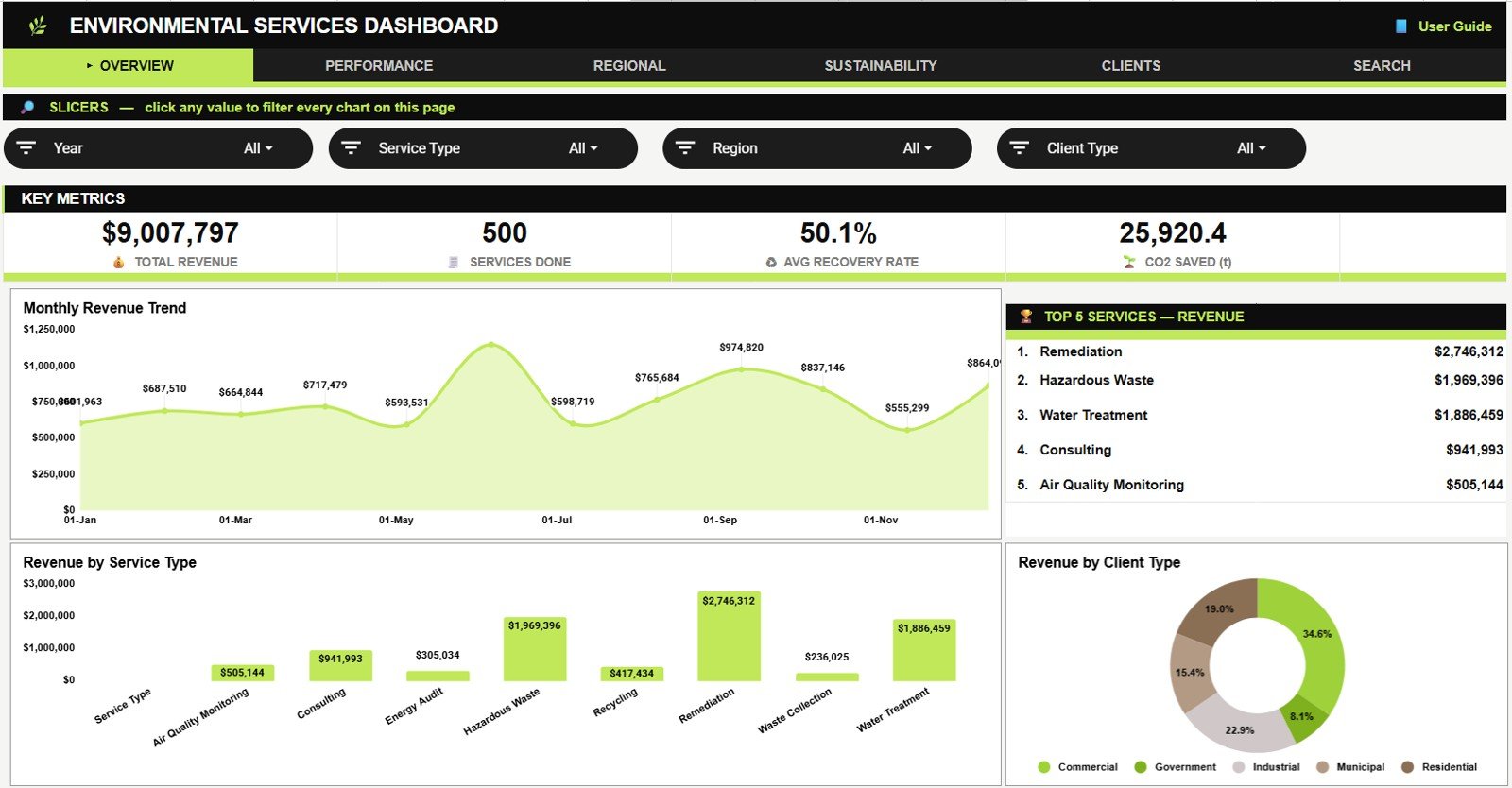This screenshot has width=1512, height=788.
Task: Click the 25,920.4 CO2 saved value
Action: pyautogui.click(x=1173, y=232)
